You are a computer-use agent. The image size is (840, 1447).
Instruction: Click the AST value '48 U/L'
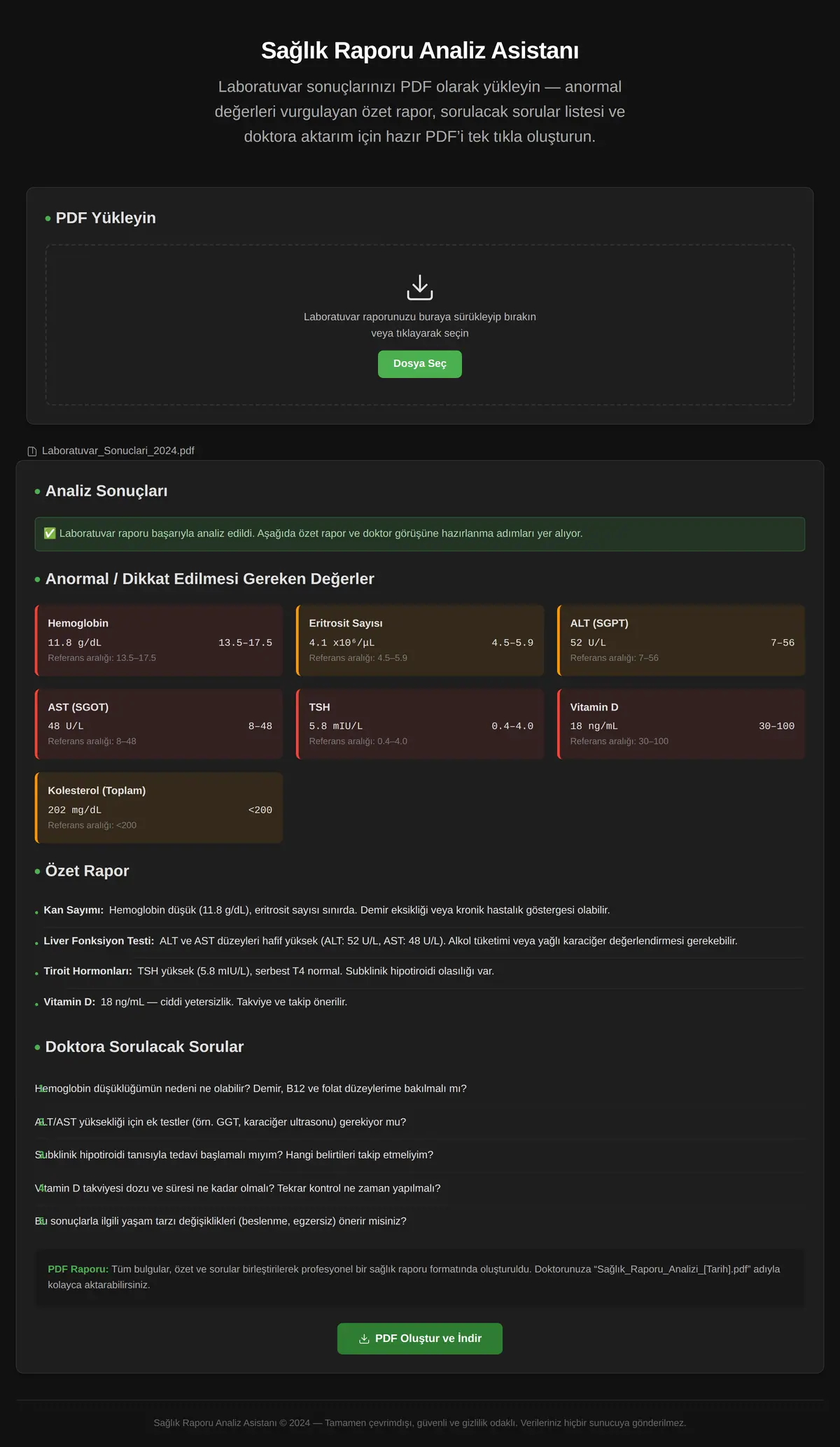[66, 727]
